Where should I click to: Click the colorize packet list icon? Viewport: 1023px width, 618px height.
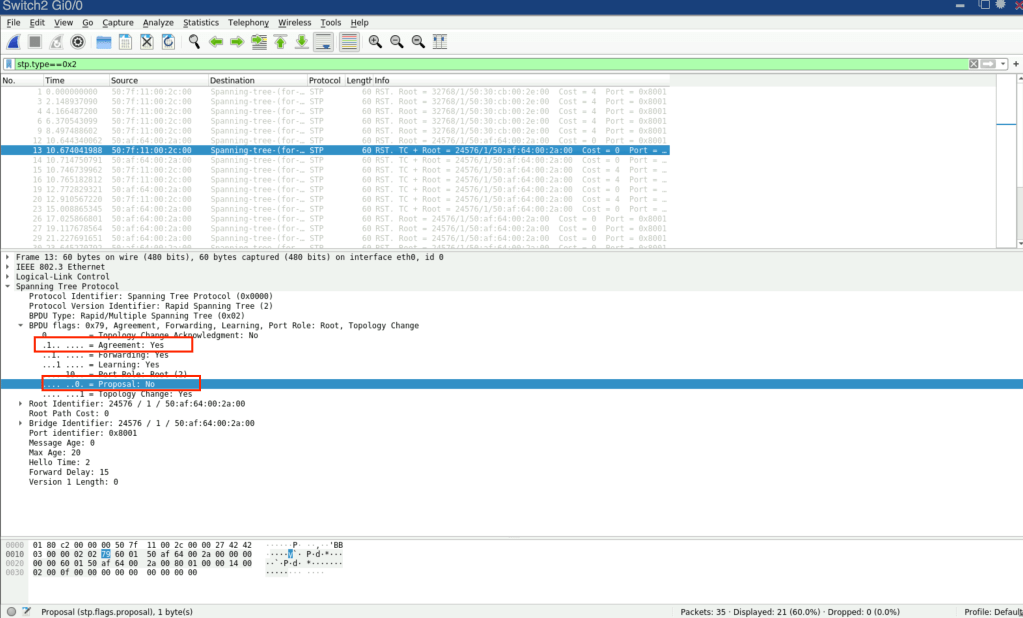[x=349, y=42]
